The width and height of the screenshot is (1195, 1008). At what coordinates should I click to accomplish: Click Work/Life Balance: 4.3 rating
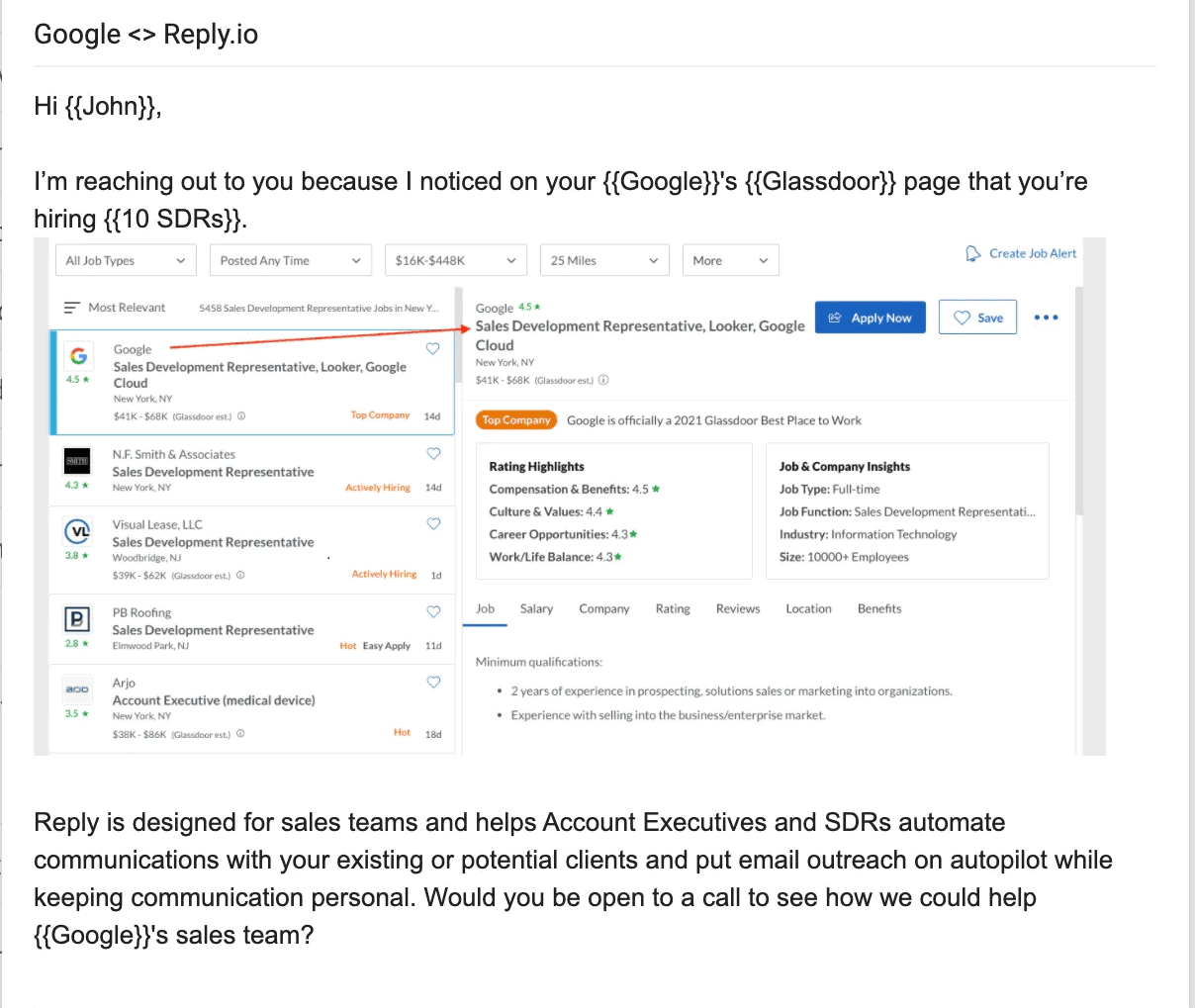pyautogui.click(x=556, y=557)
